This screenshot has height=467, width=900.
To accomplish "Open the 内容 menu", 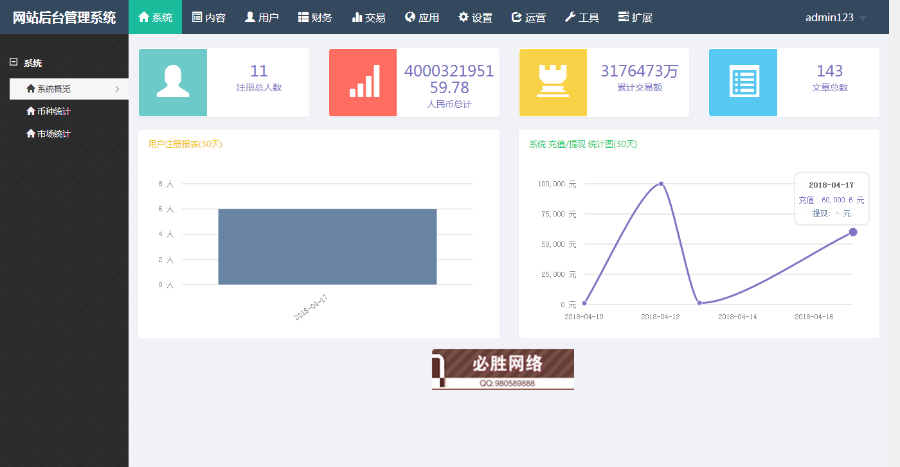I will (x=208, y=17).
